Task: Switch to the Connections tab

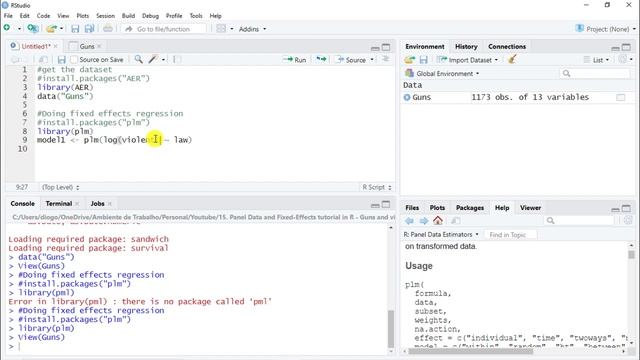Action: [507, 47]
